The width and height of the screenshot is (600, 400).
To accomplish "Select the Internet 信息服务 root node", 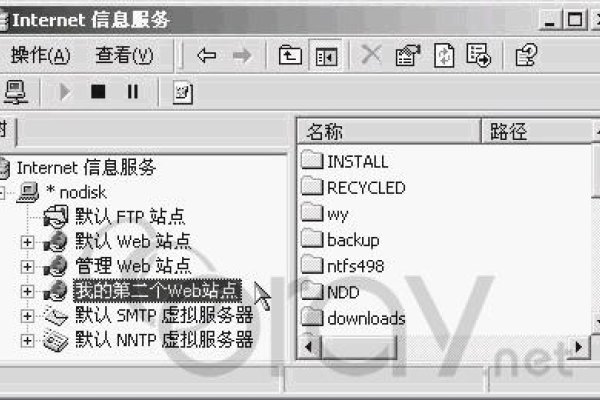I will click(86, 168).
